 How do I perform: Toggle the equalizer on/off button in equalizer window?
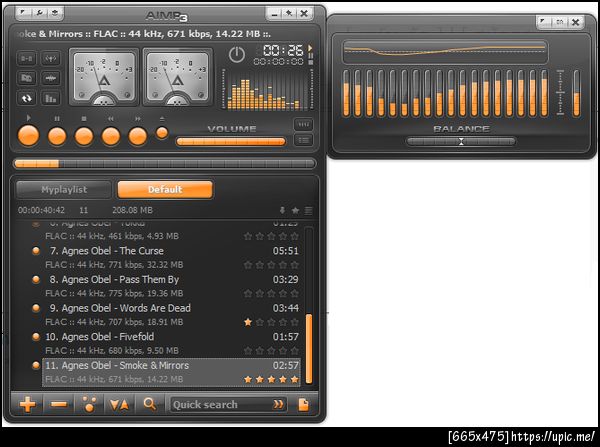tap(559, 22)
